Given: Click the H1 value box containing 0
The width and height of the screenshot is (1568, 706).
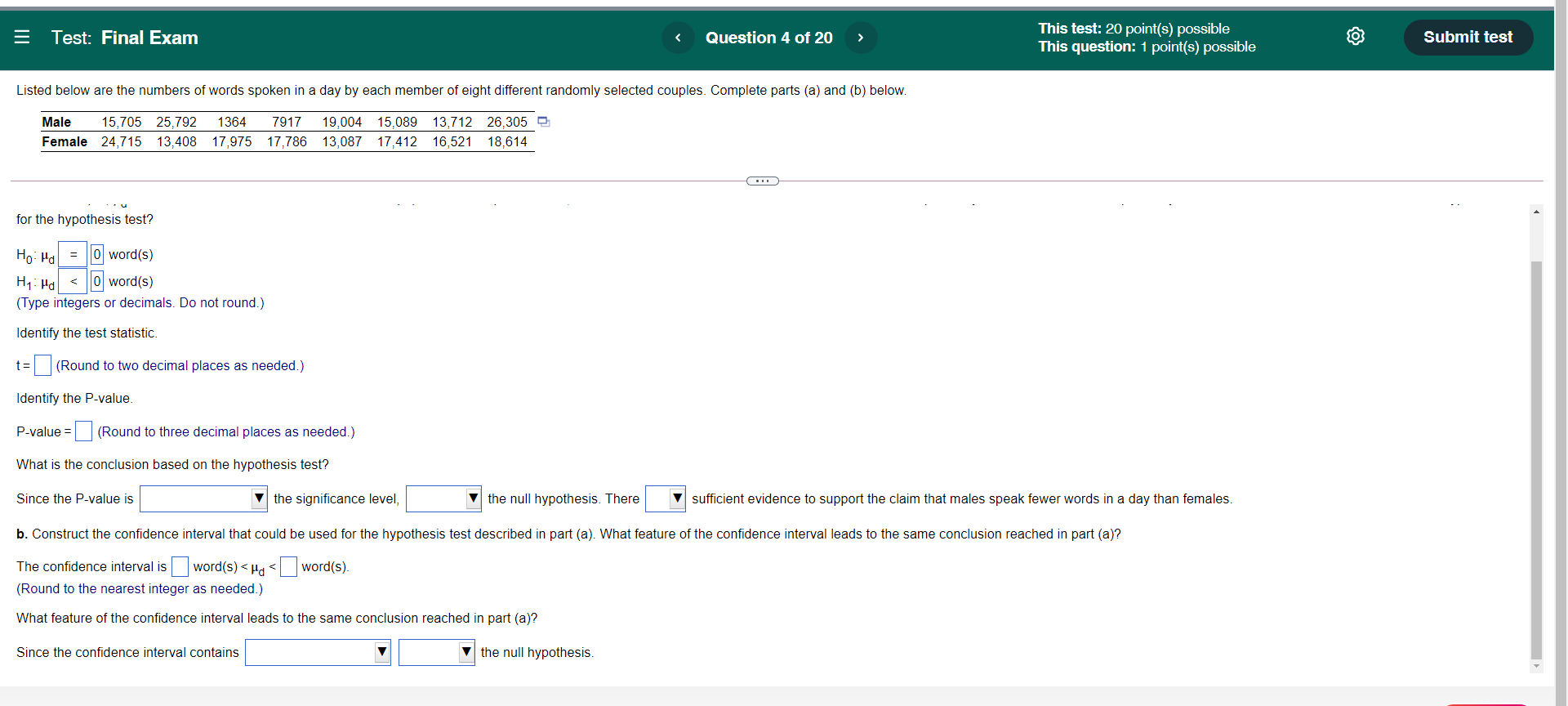Looking at the screenshot, I should click(x=97, y=281).
